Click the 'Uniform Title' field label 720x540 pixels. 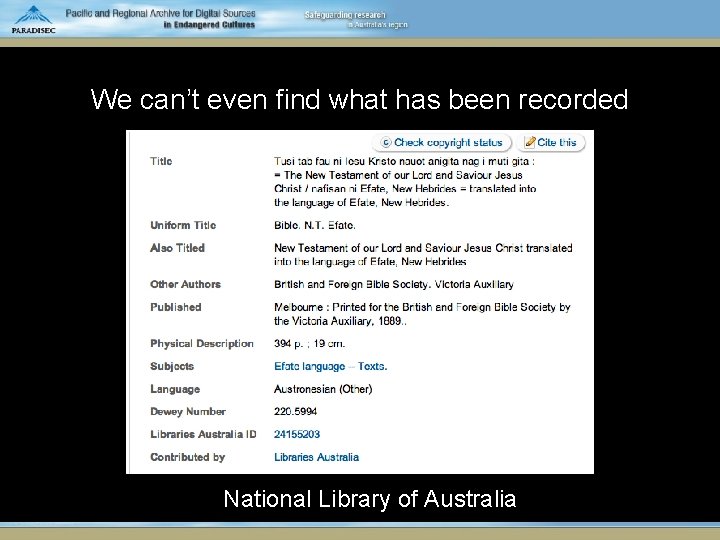(x=183, y=225)
